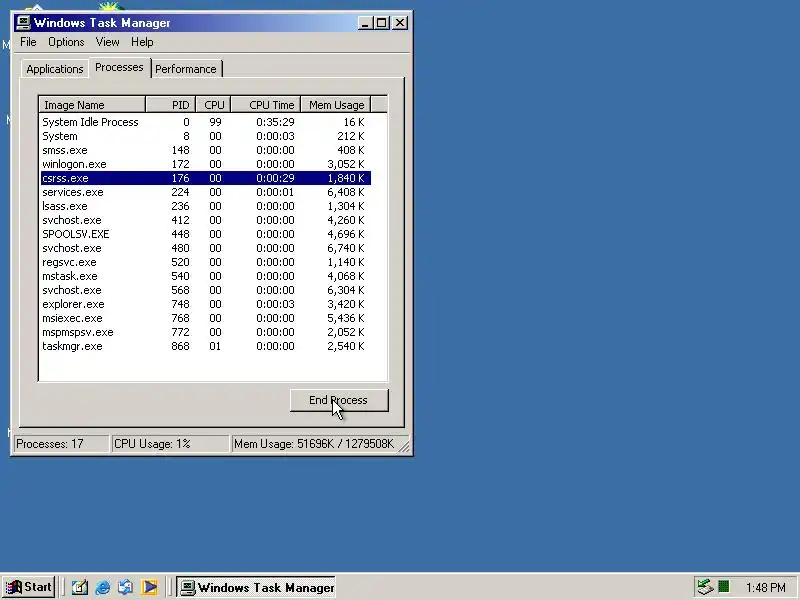Close the Windows Task Manager window
Image resolution: width=800 pixels, height=600 pixels.
point(400,23)
